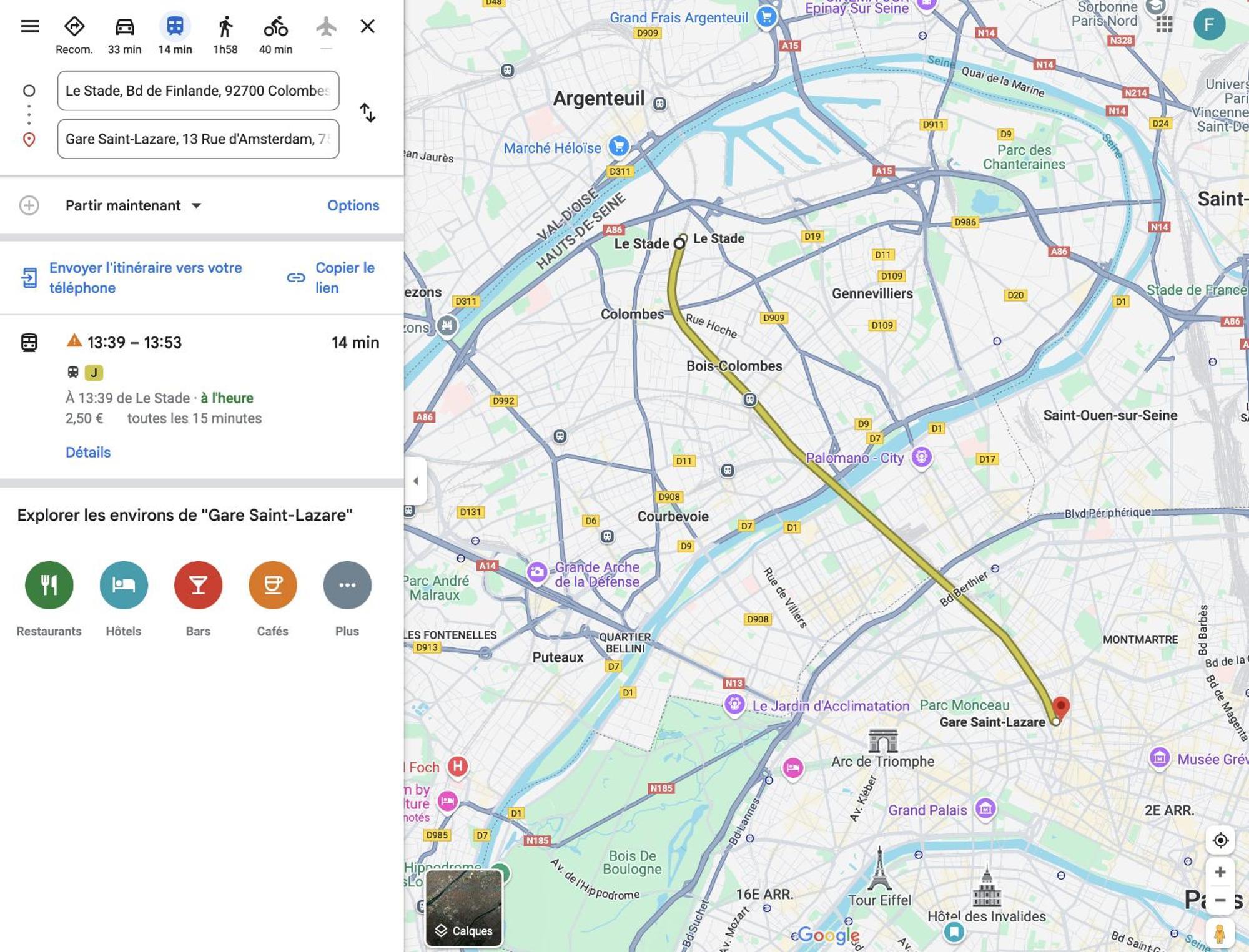1249x952 pixels.
Task: Open the Google account avatar F
Action: (1209, 24)
